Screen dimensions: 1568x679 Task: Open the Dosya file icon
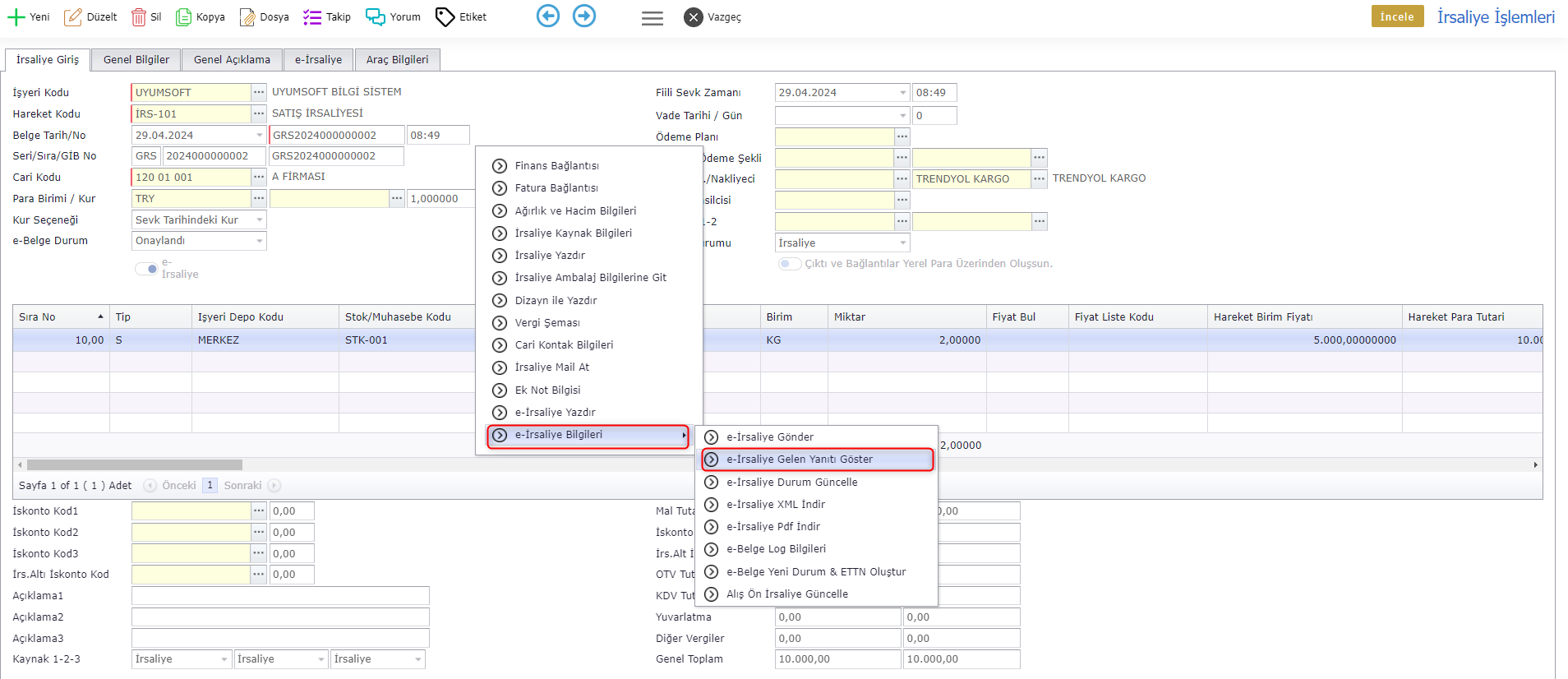click(x=247, y=17)
